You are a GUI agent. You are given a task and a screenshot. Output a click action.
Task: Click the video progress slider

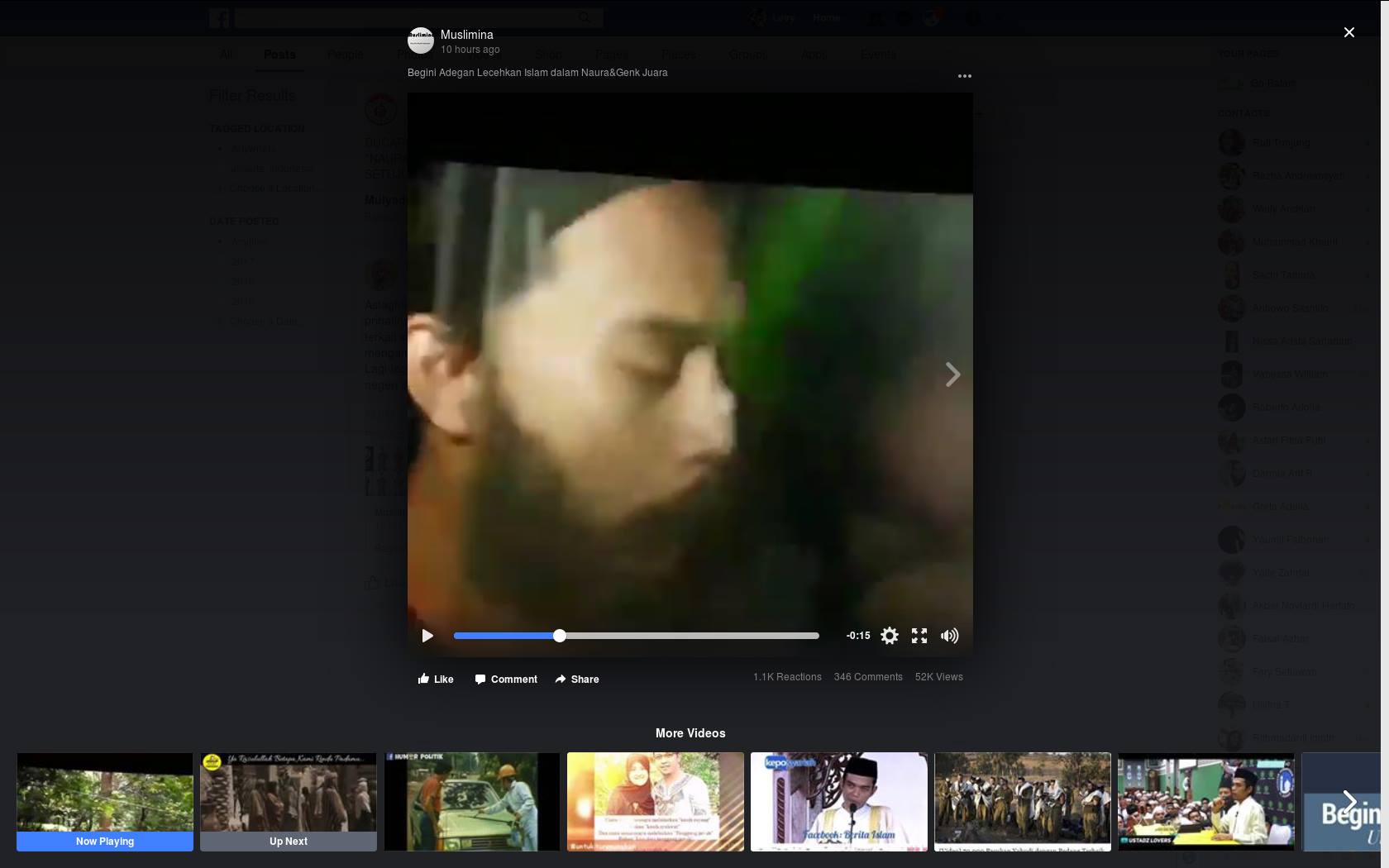636,636
